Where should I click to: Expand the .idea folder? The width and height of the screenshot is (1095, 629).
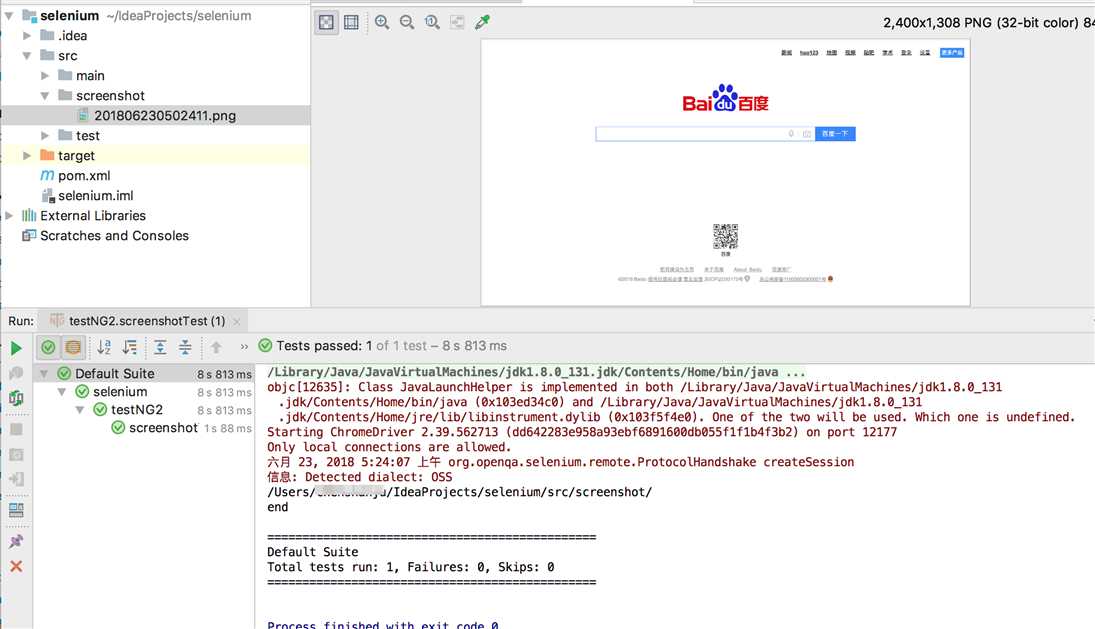click(x=27, y=36)
